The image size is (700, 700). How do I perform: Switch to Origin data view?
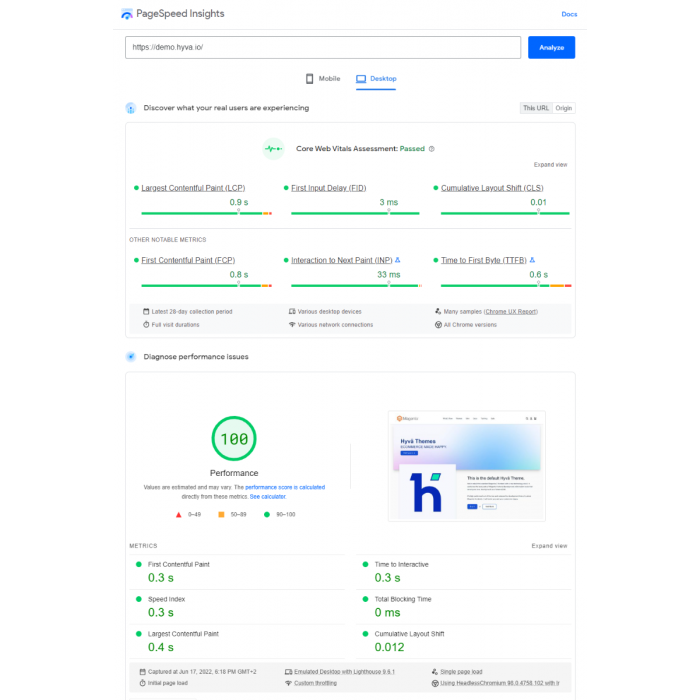(x=564, y=108)
